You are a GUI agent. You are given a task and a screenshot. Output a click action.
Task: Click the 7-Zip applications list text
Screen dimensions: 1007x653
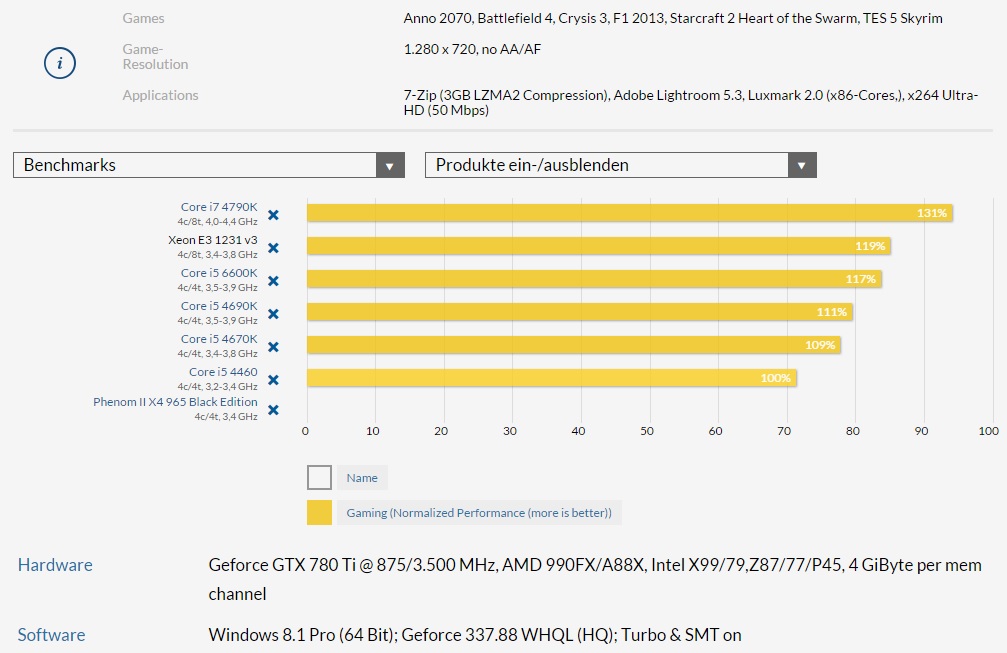[x=690, y=103]
